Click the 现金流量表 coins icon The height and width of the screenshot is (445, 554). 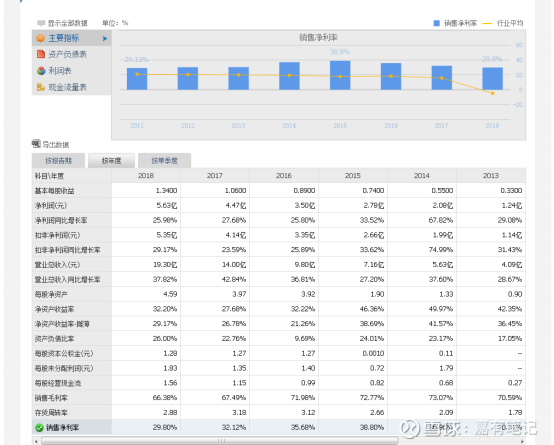(x=41, y=87)
